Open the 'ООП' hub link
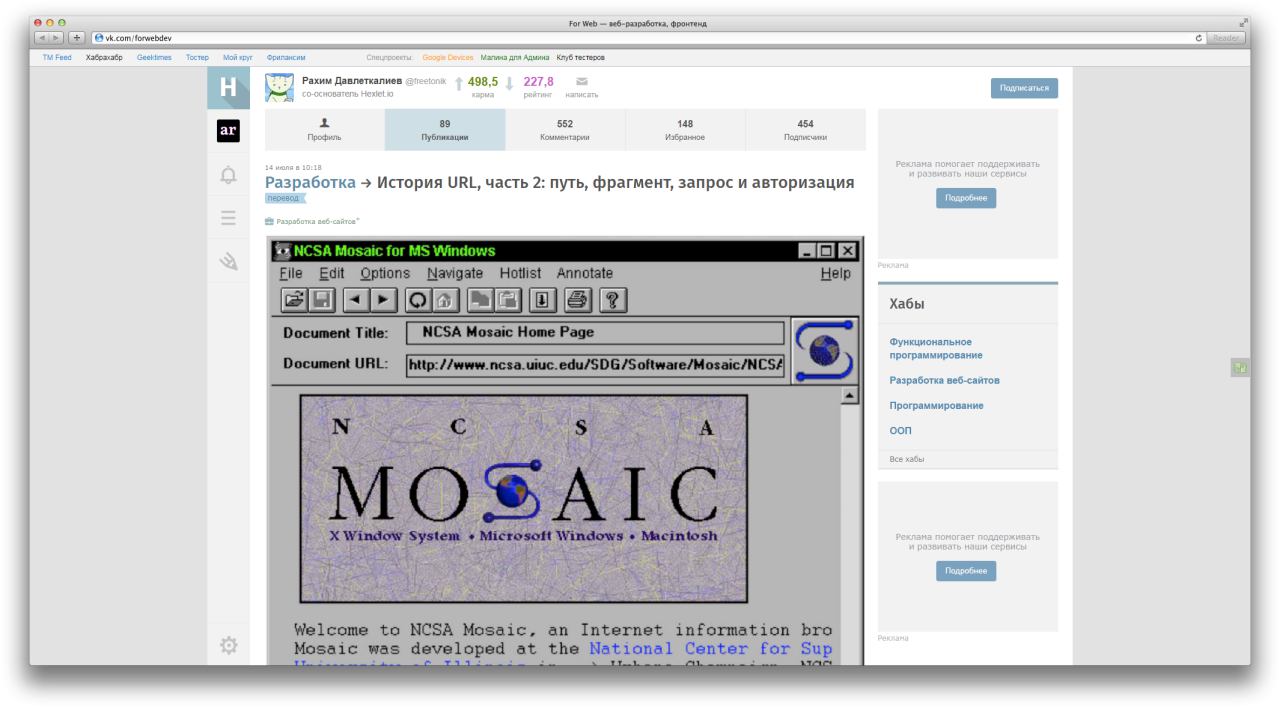This screenshot has width=1280, height=708. click(x=900, y=431)
